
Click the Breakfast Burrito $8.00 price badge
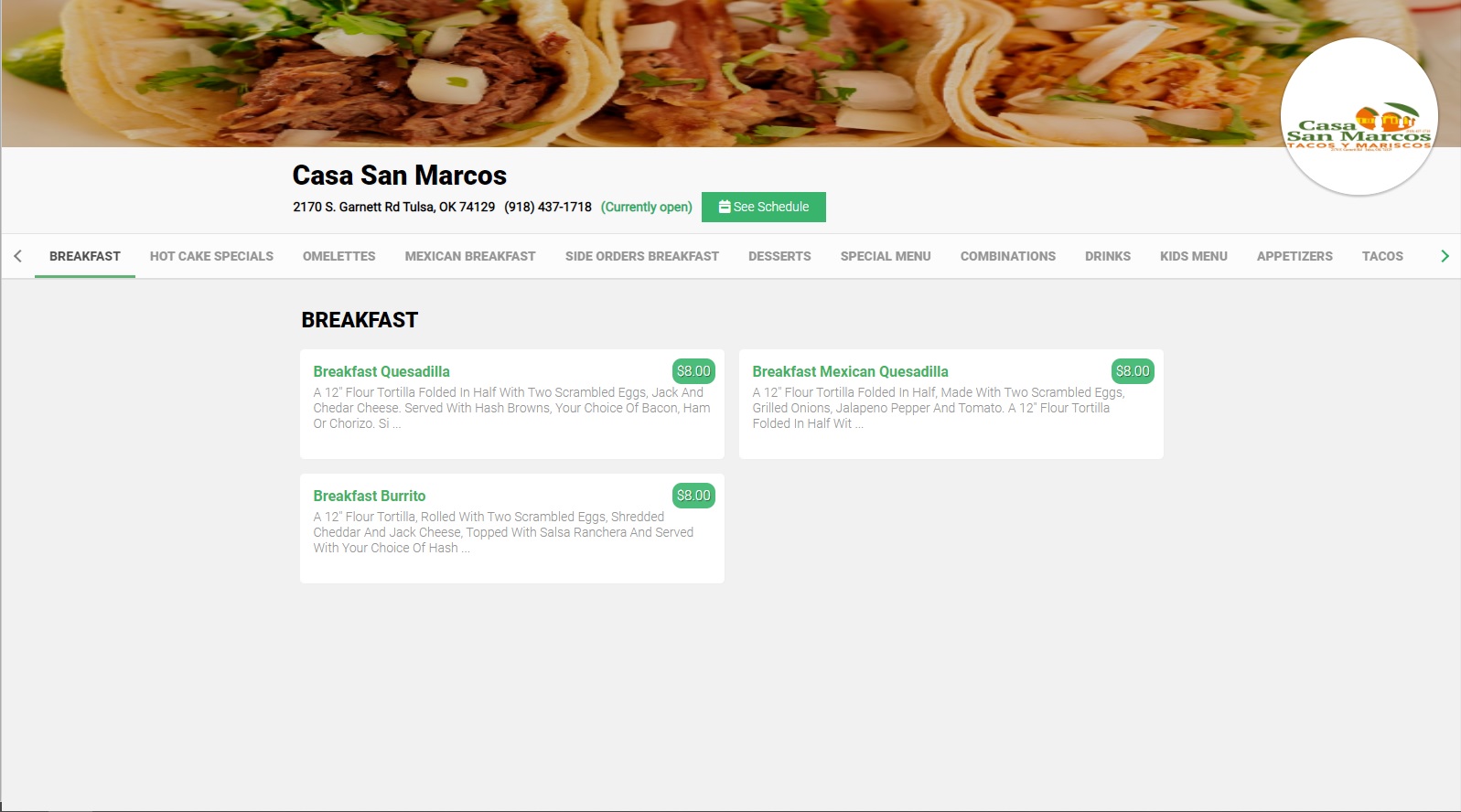tap(693, 496)
